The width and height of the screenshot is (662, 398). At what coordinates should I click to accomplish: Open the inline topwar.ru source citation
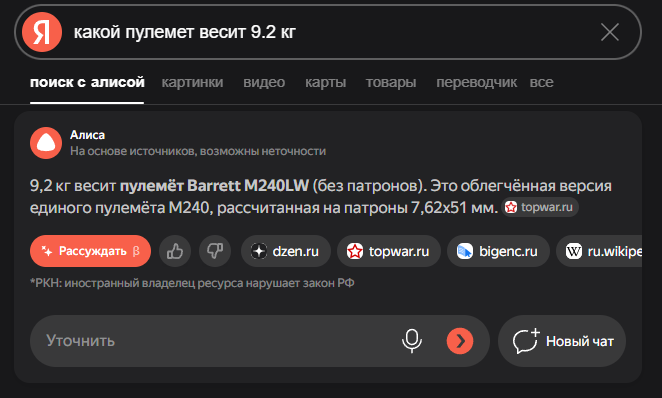pyautogui.click(x=540, y=207)
